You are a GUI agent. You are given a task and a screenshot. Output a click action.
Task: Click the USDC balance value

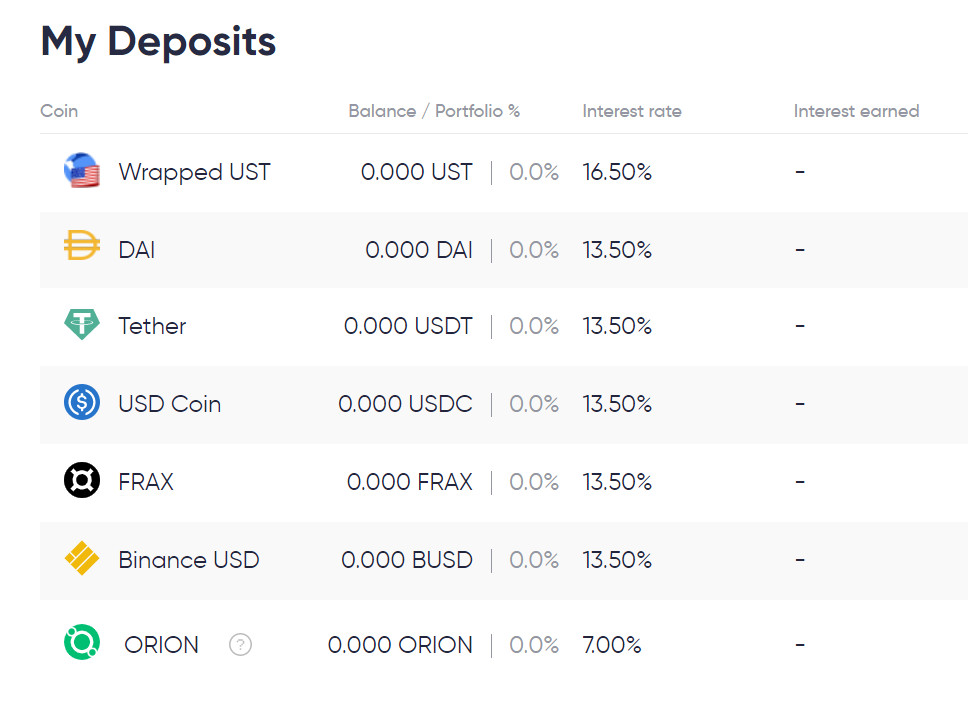[406, 403]
